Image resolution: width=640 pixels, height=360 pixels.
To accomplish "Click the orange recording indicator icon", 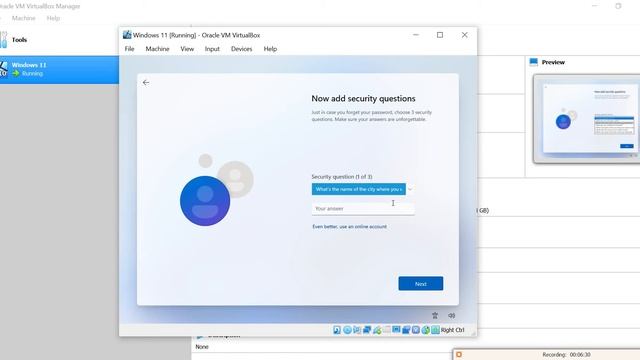I will click(x=459, y=354).
